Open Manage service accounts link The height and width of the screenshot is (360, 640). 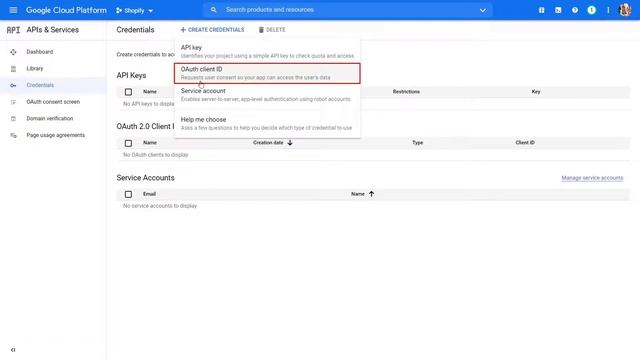pos(592,178)
